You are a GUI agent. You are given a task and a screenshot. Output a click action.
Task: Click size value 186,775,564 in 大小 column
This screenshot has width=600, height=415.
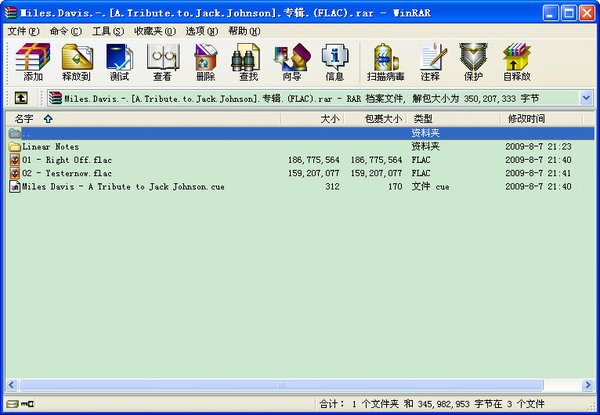314,160
